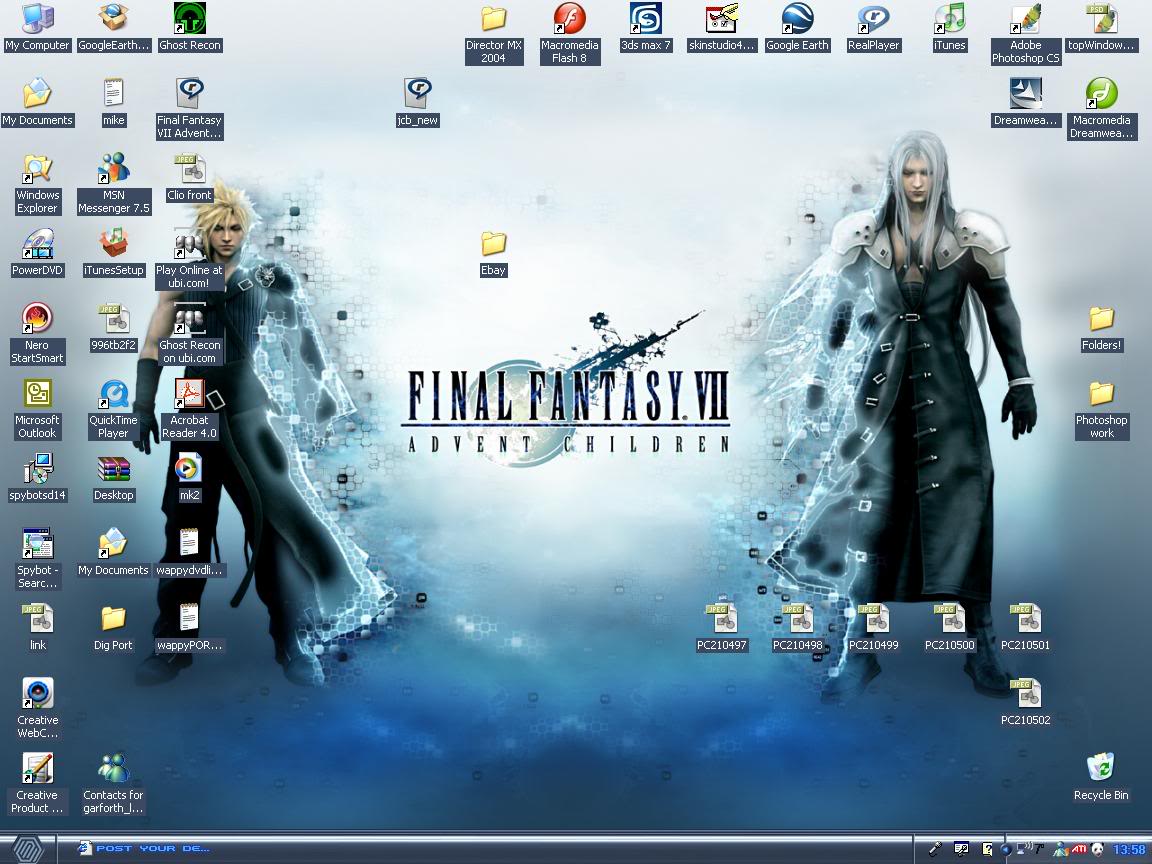
Task: Open MSN Messenger 7.5 icon
Action: [113, 169]
